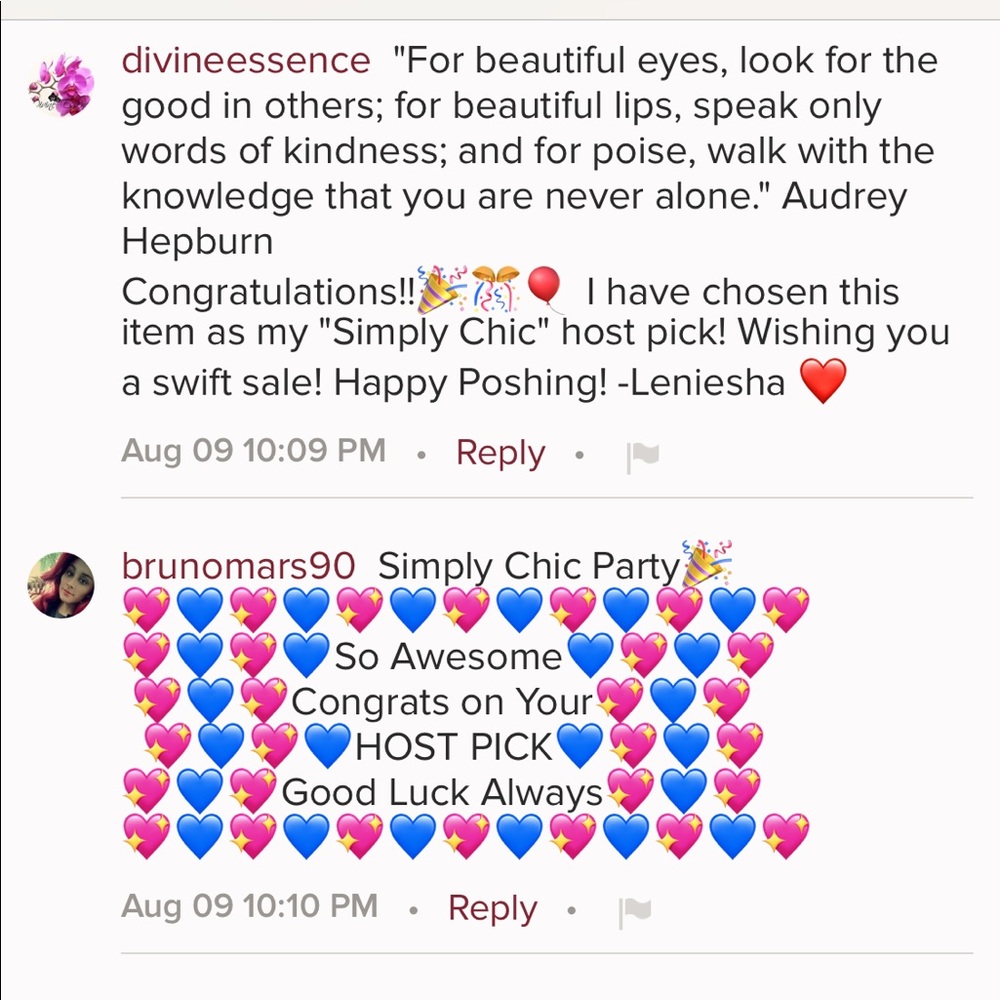Click the So Awesome text
Screen dimensions: 1000x1000
[x=448, y=657]
